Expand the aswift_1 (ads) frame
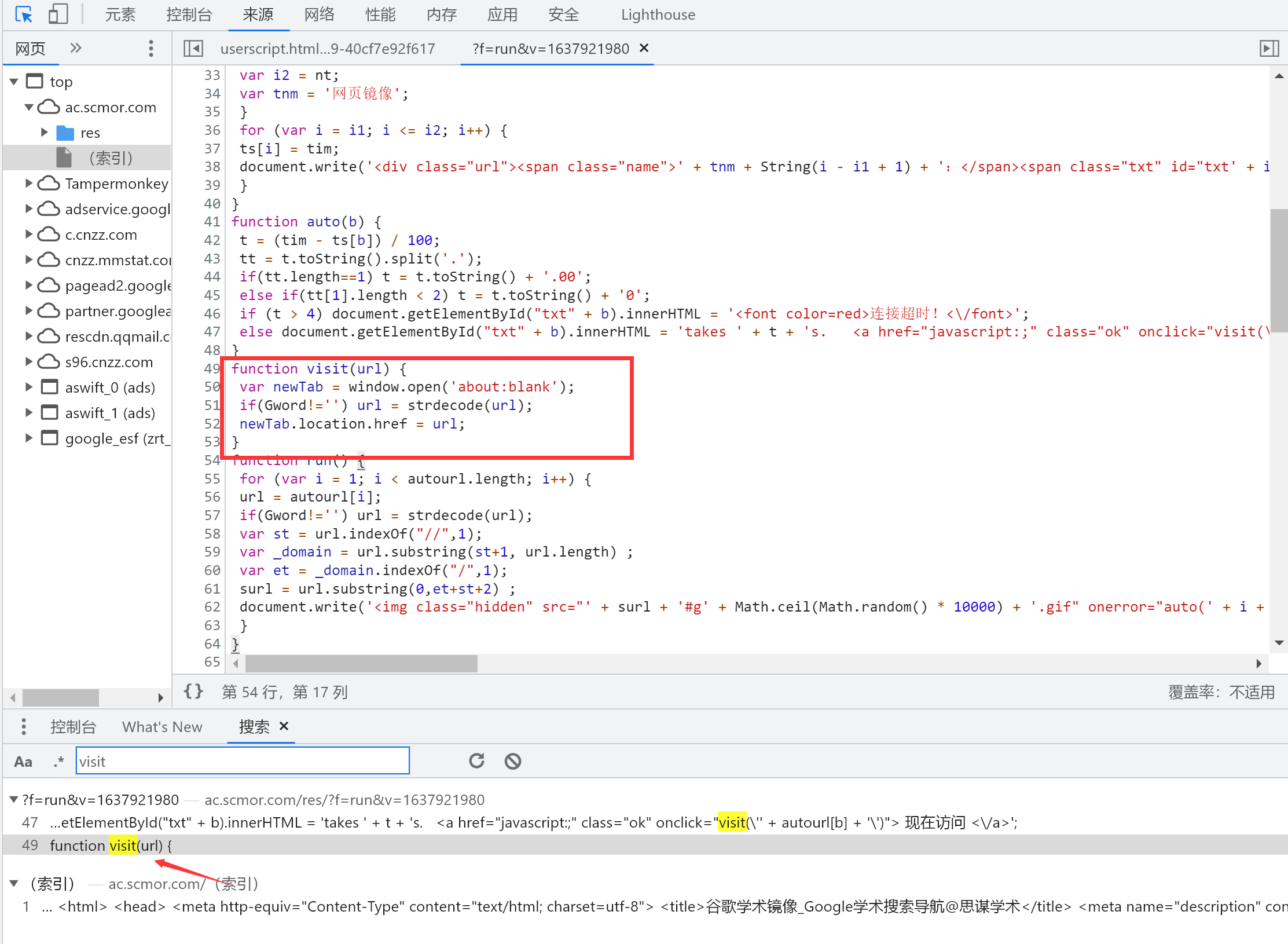The image size is (1288, 944). 28,413
